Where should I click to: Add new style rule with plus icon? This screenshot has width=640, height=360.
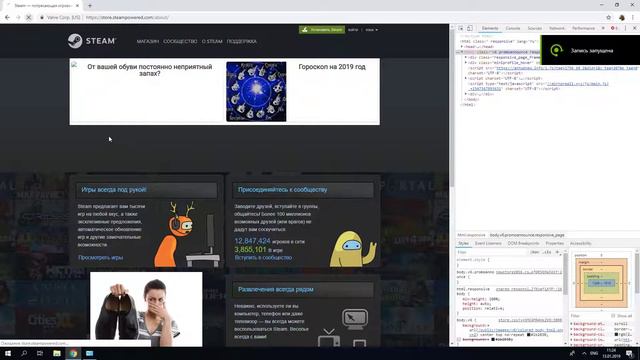(557, 252)
